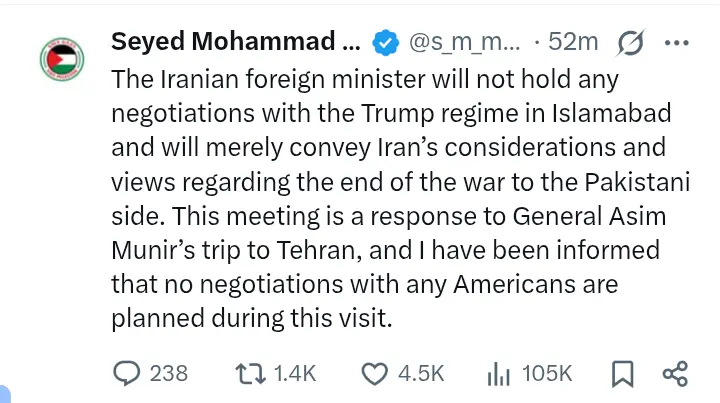Bookmark this tweet
The width and height of the screenshot is (720, 403).
622,373
